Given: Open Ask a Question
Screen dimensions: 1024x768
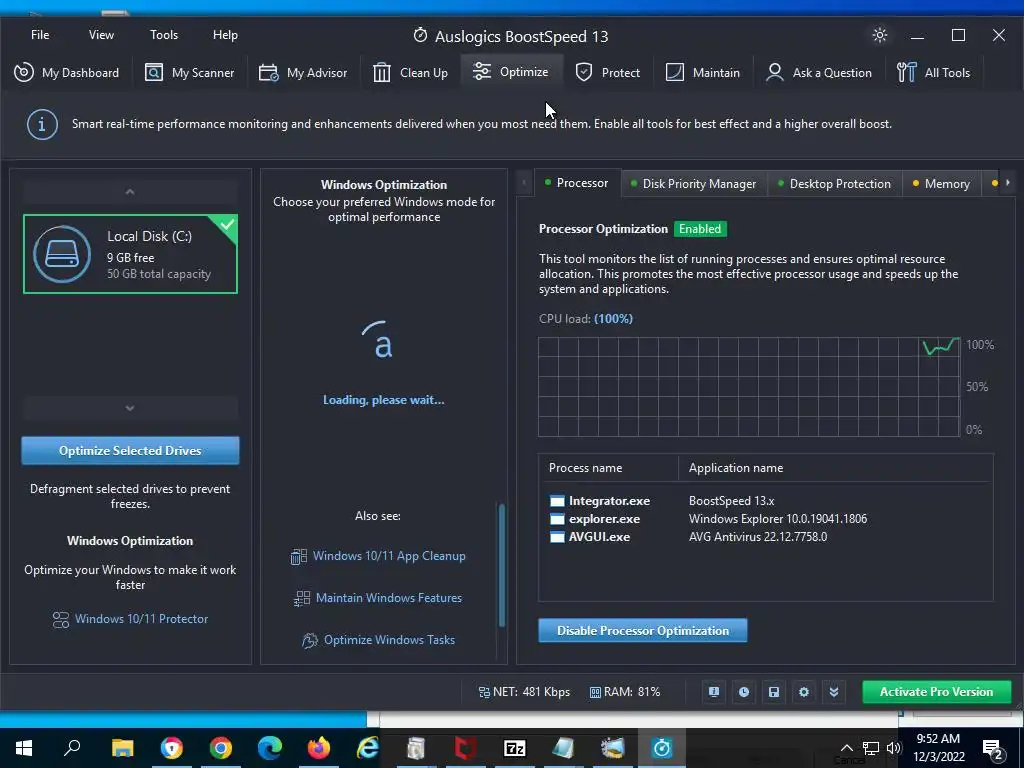Looking at the screenshot, I should click(819, 72).
